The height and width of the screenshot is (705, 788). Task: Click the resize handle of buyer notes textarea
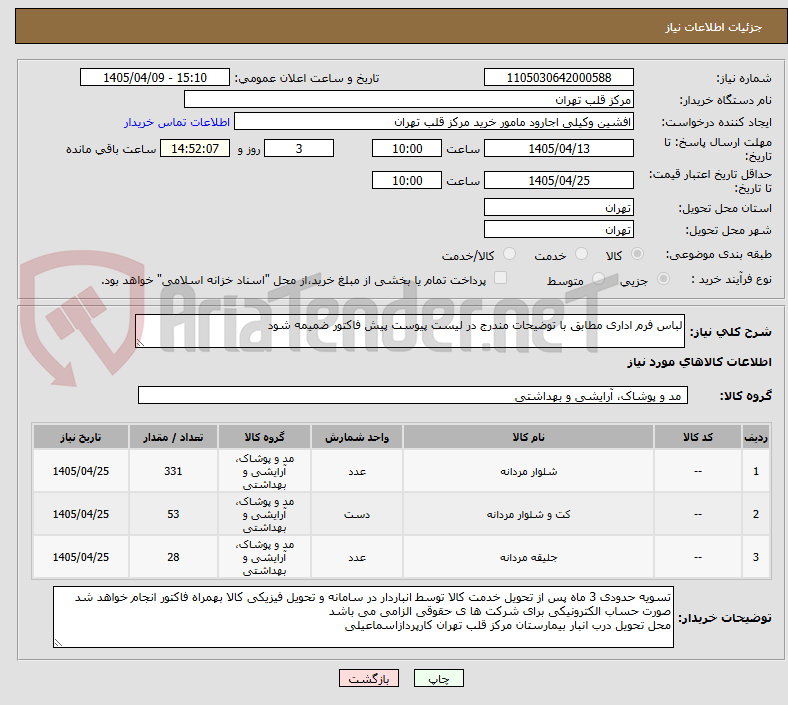coord(58,643)
